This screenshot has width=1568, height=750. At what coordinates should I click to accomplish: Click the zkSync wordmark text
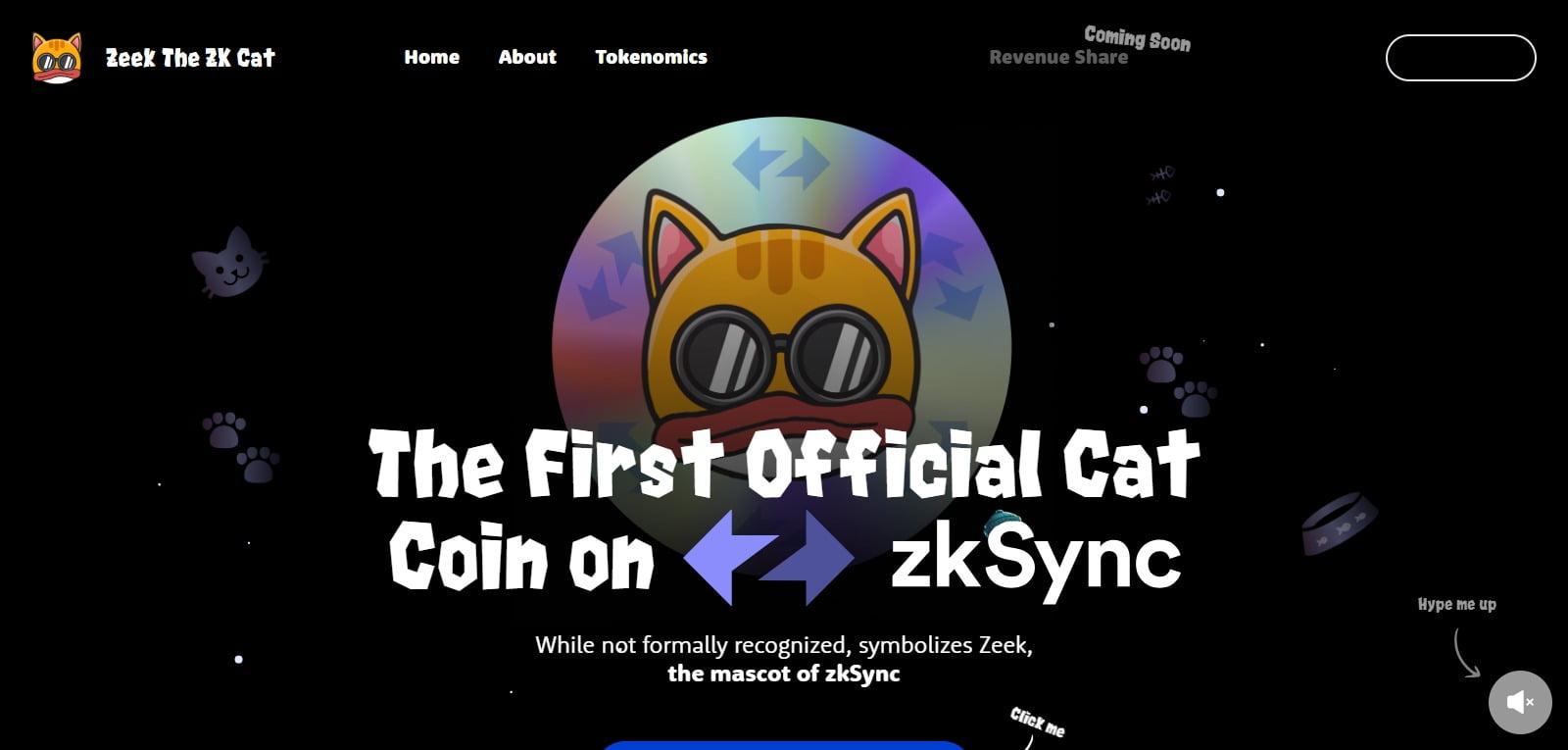tap(1036, 558)
